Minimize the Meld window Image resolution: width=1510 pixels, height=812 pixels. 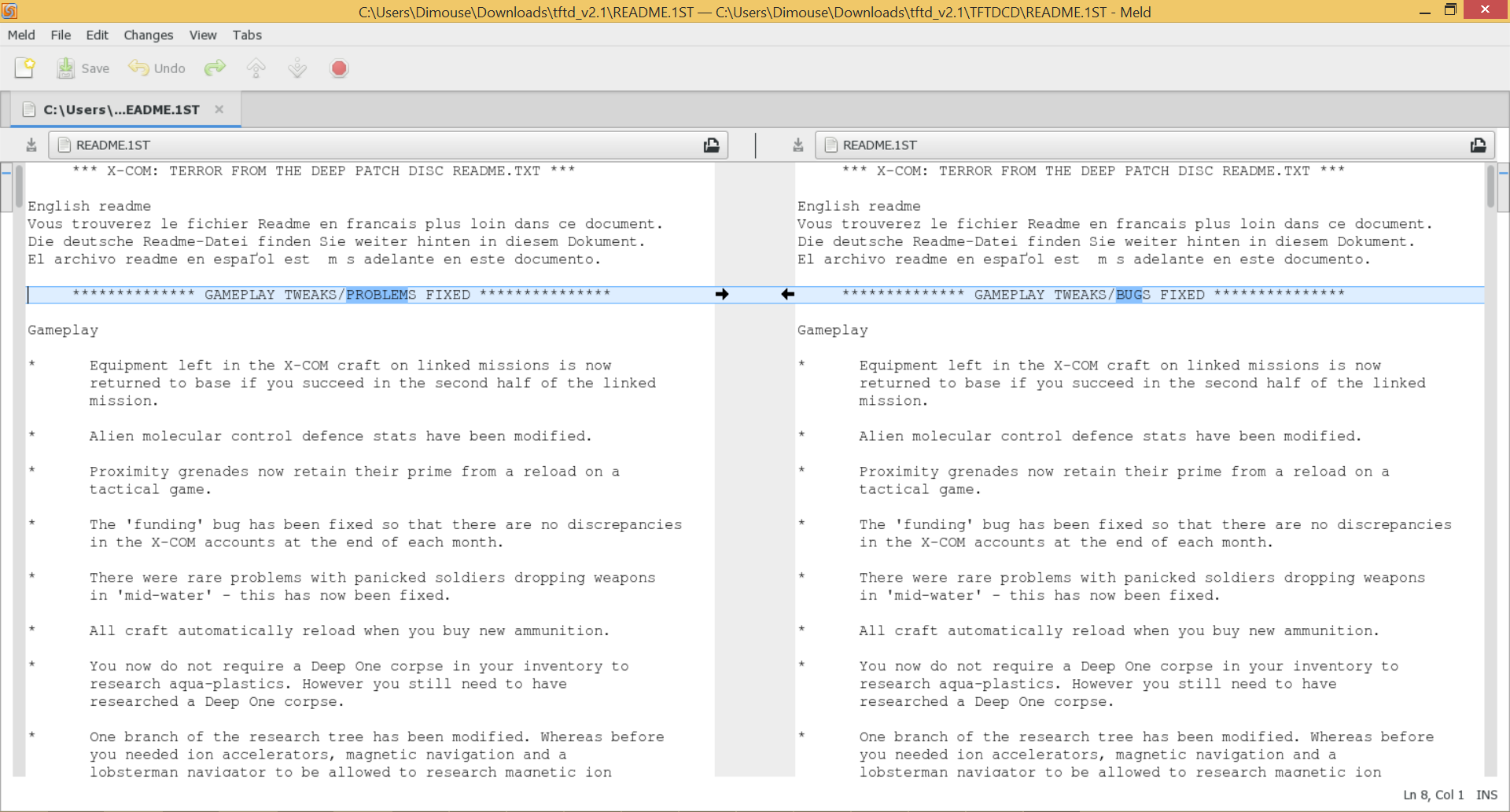tap(1424, 11)
